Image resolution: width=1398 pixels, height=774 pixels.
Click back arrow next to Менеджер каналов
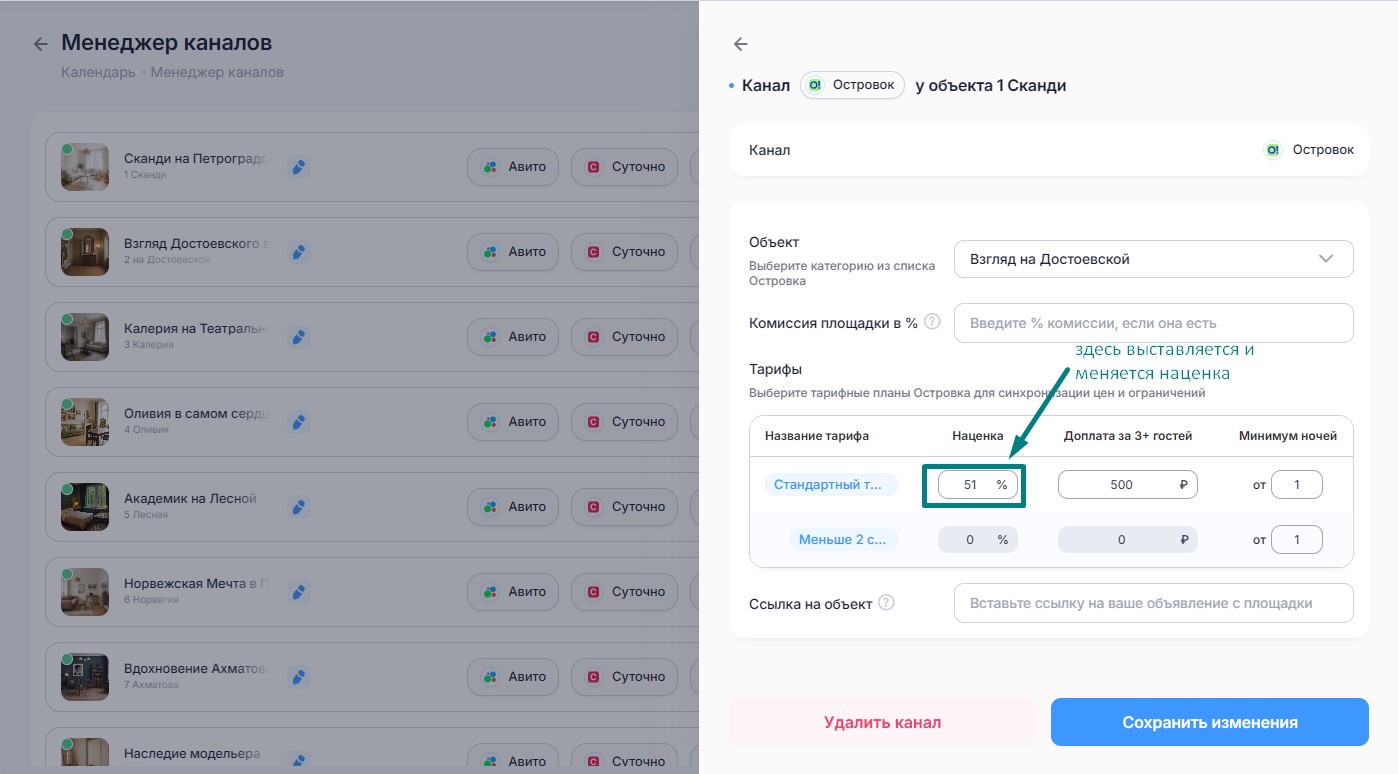coord(40,44)
